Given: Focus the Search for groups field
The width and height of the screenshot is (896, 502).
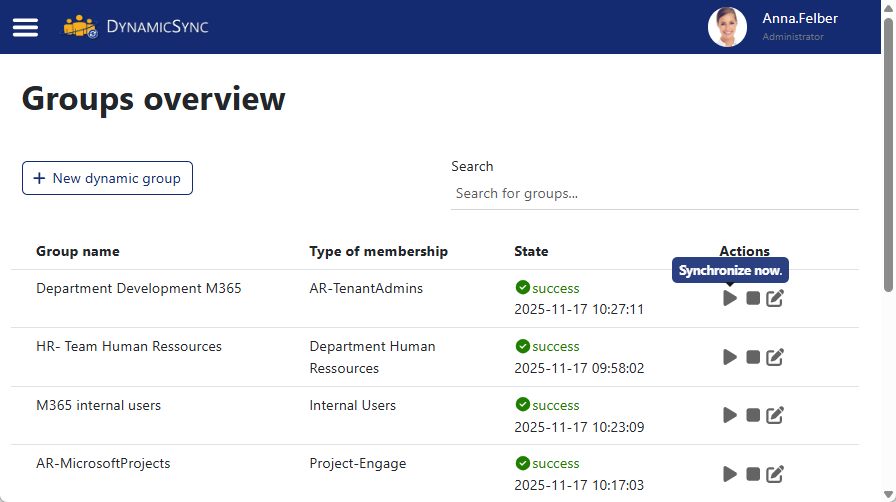Looking at the screenshot, I should click(655, 194).
